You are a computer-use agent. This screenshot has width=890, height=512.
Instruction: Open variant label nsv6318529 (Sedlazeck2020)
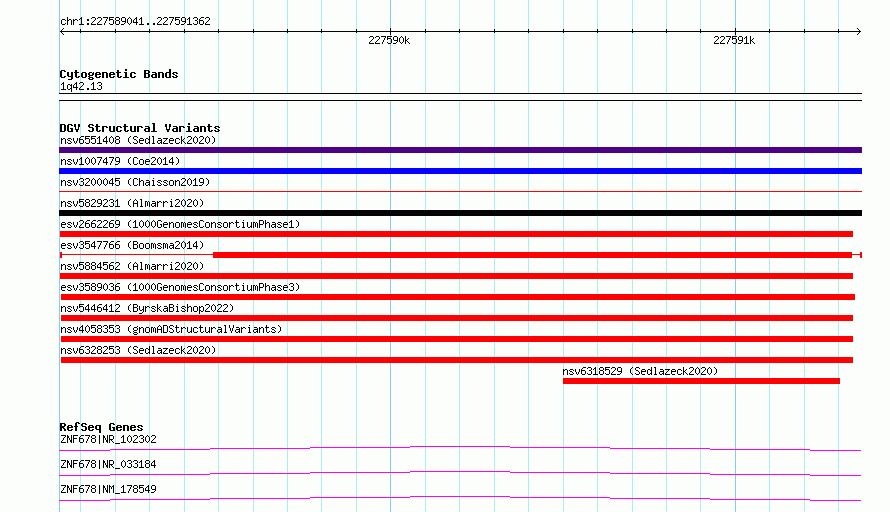[x=640, y=371]
